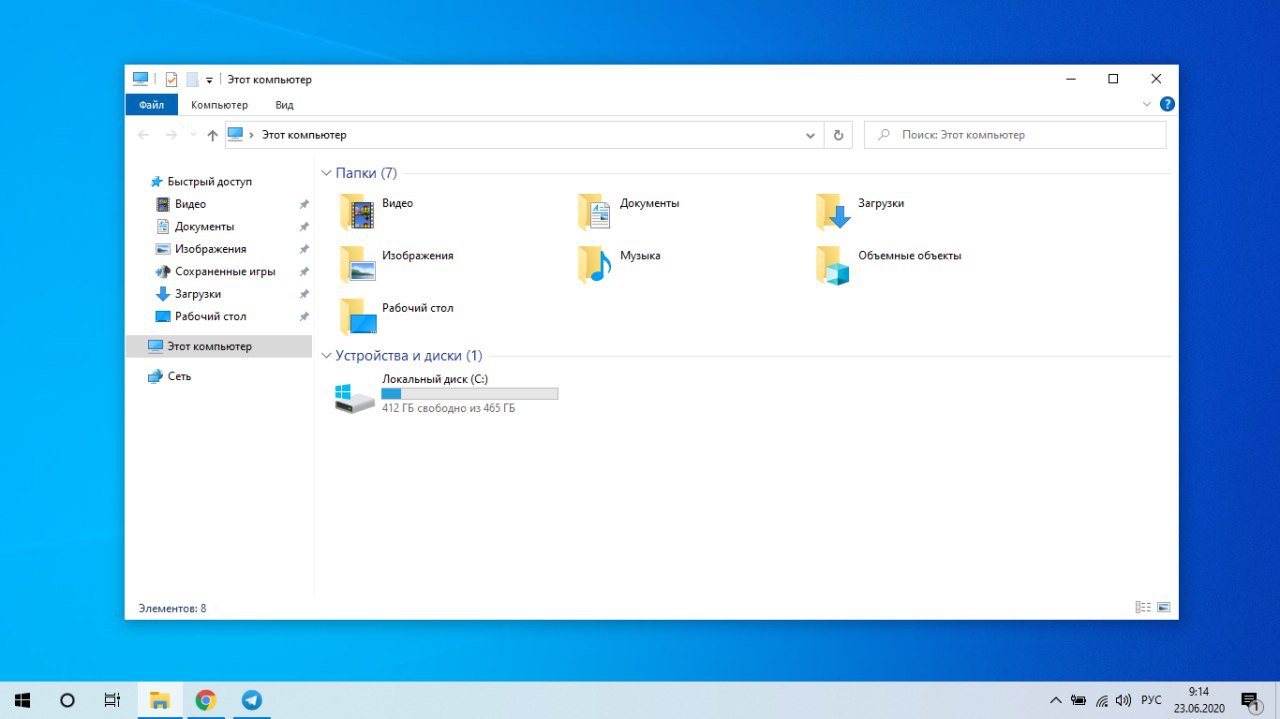Open the notification center icon
The width and height of the screenshot is (1280, 719).
click(x=1250, y=700)
